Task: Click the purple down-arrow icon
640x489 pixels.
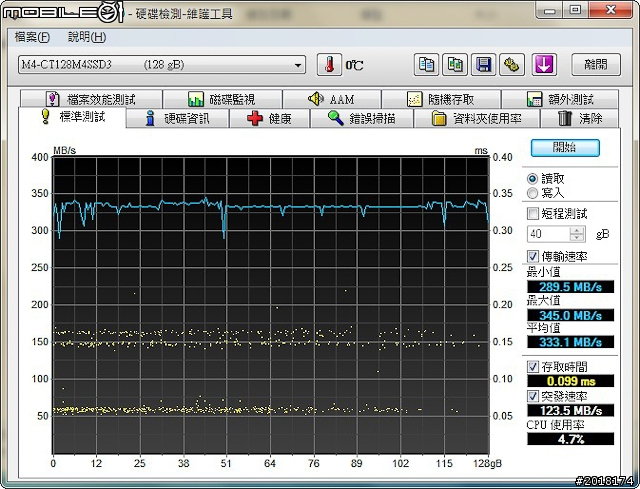Action: coord(543,65)
